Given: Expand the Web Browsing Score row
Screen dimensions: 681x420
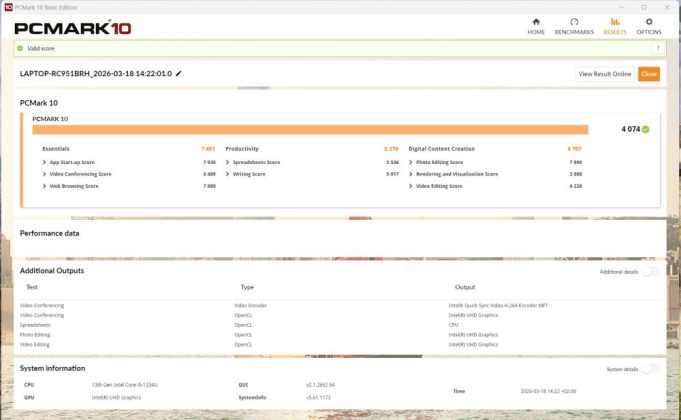Looking at the screenshot, I should pyautogui.click(x=45, y=186).
